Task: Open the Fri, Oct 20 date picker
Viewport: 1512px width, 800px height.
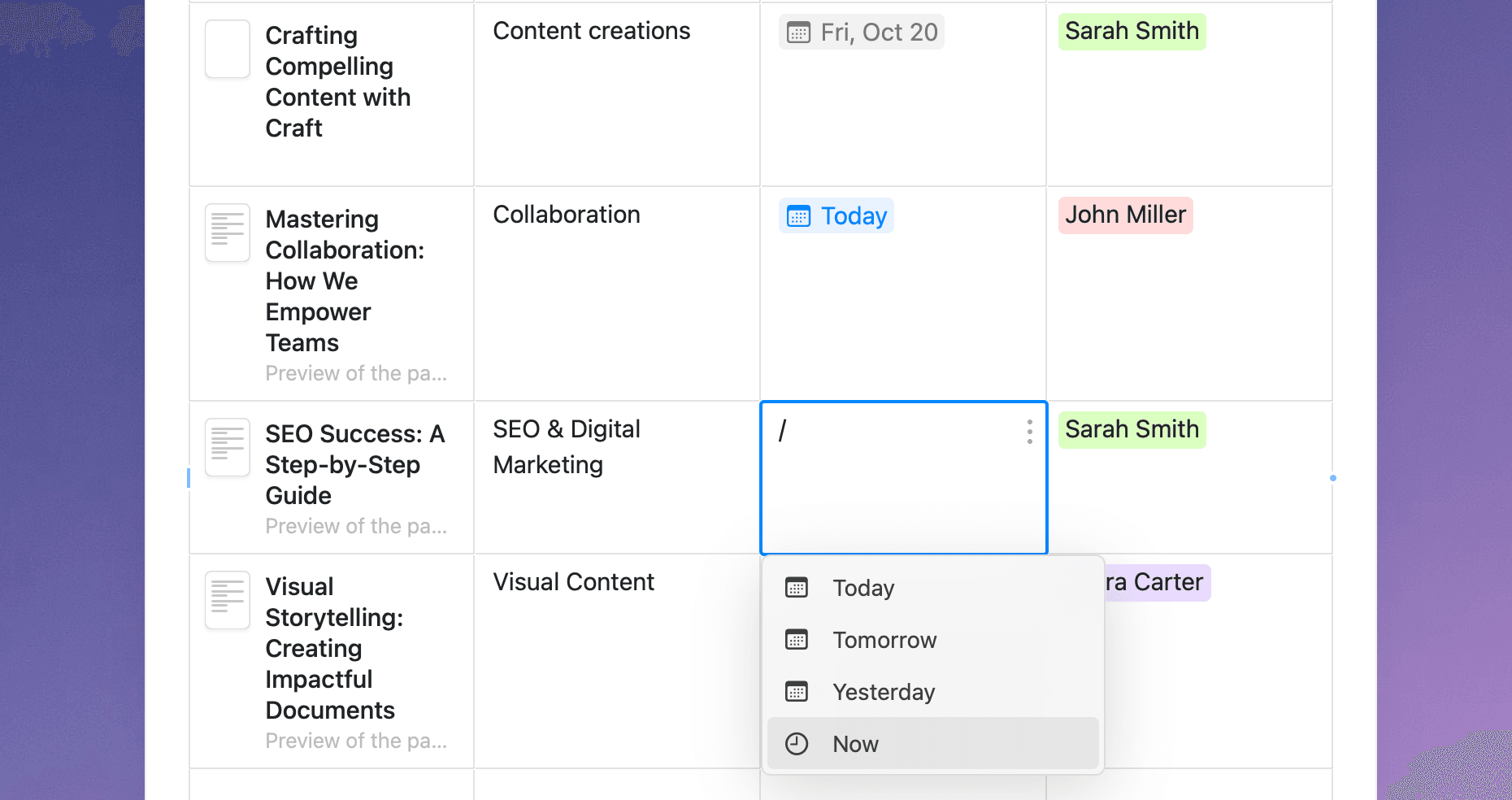Action: (862, 33)
